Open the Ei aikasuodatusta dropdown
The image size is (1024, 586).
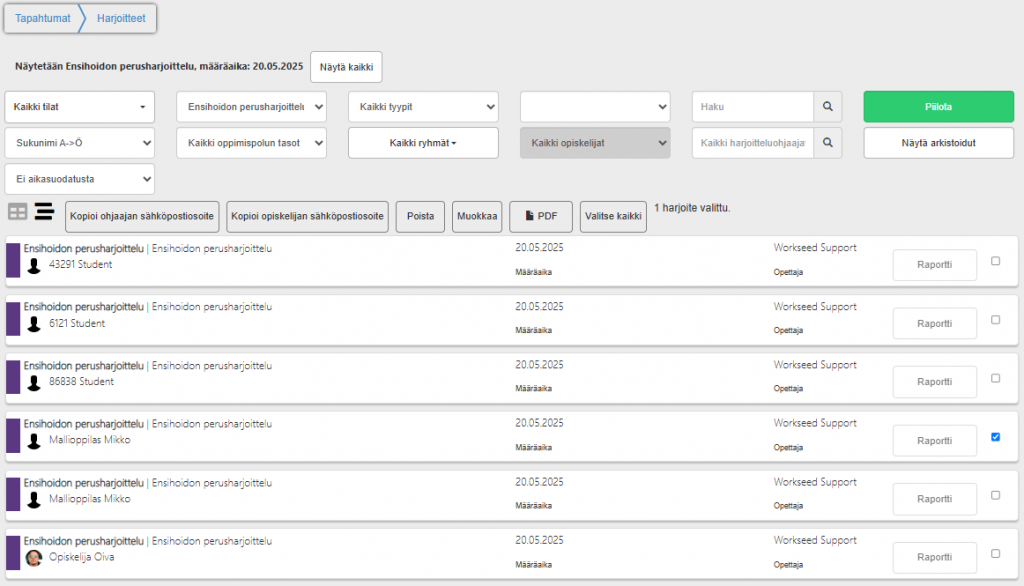coord(80,179)
